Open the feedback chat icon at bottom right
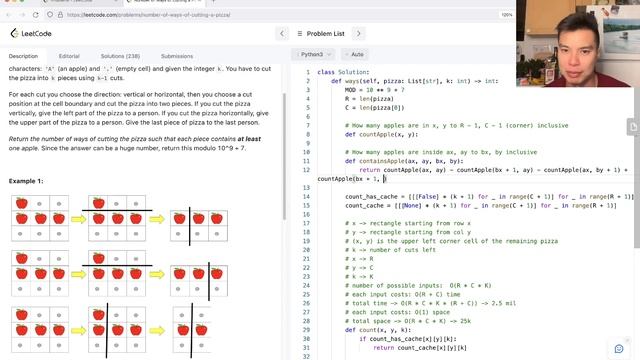The image size is (640, 360). pyautogui.click(x=619, y=349)
